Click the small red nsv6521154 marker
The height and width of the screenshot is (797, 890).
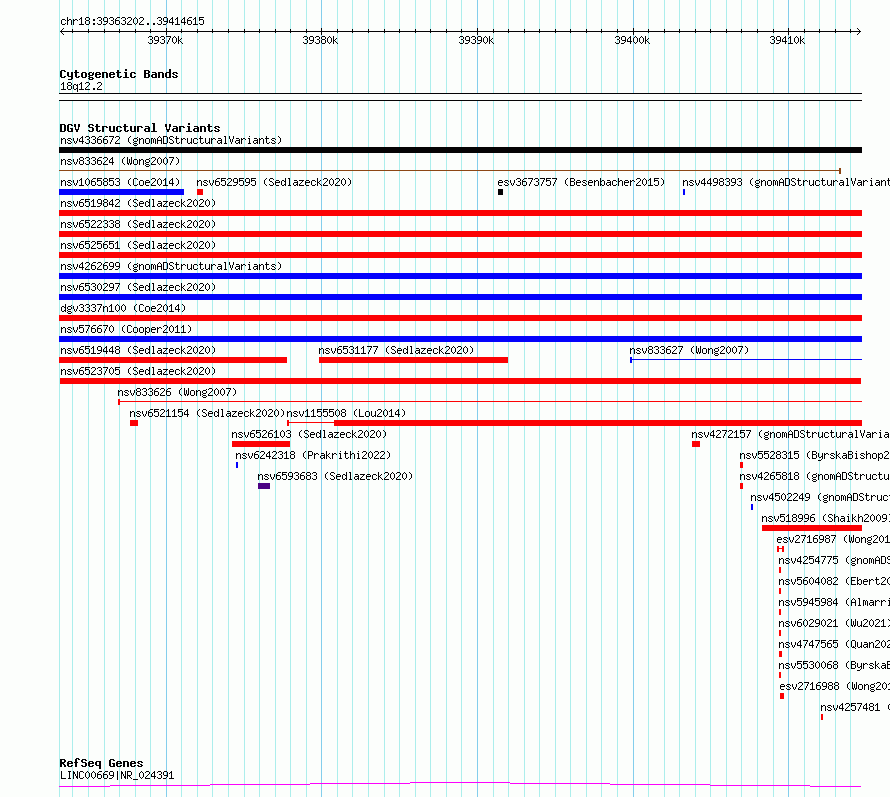pos(134,423)
